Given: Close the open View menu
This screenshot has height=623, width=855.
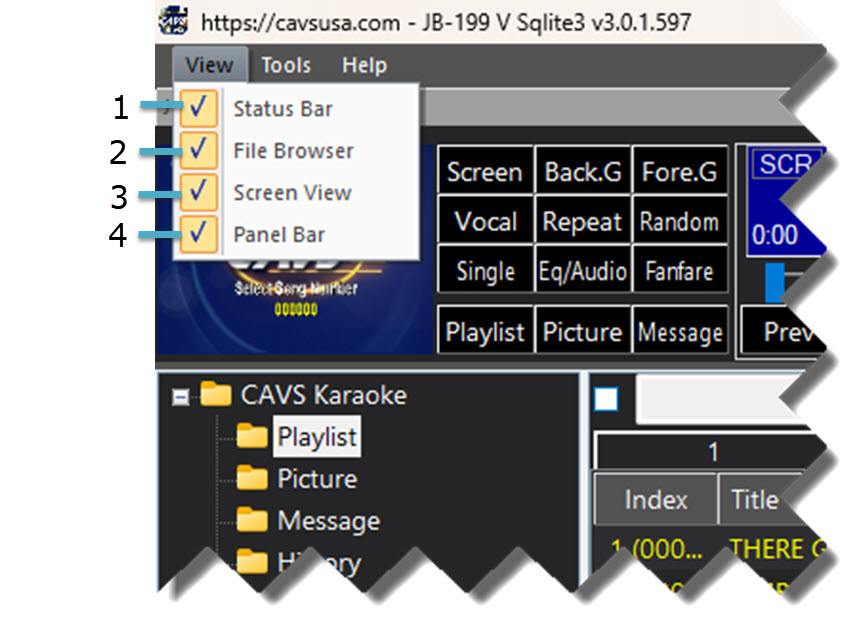Looking at the screenshot, I should click(x=208, y=66).
